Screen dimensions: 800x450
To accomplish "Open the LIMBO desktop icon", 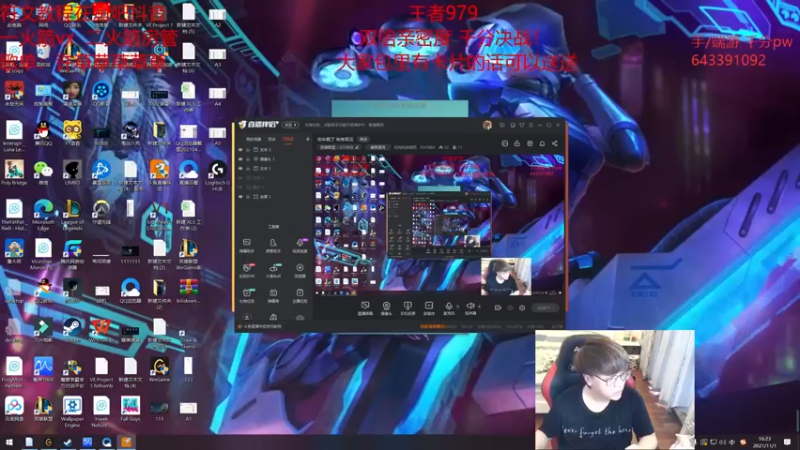I will [x=72, y=173].
